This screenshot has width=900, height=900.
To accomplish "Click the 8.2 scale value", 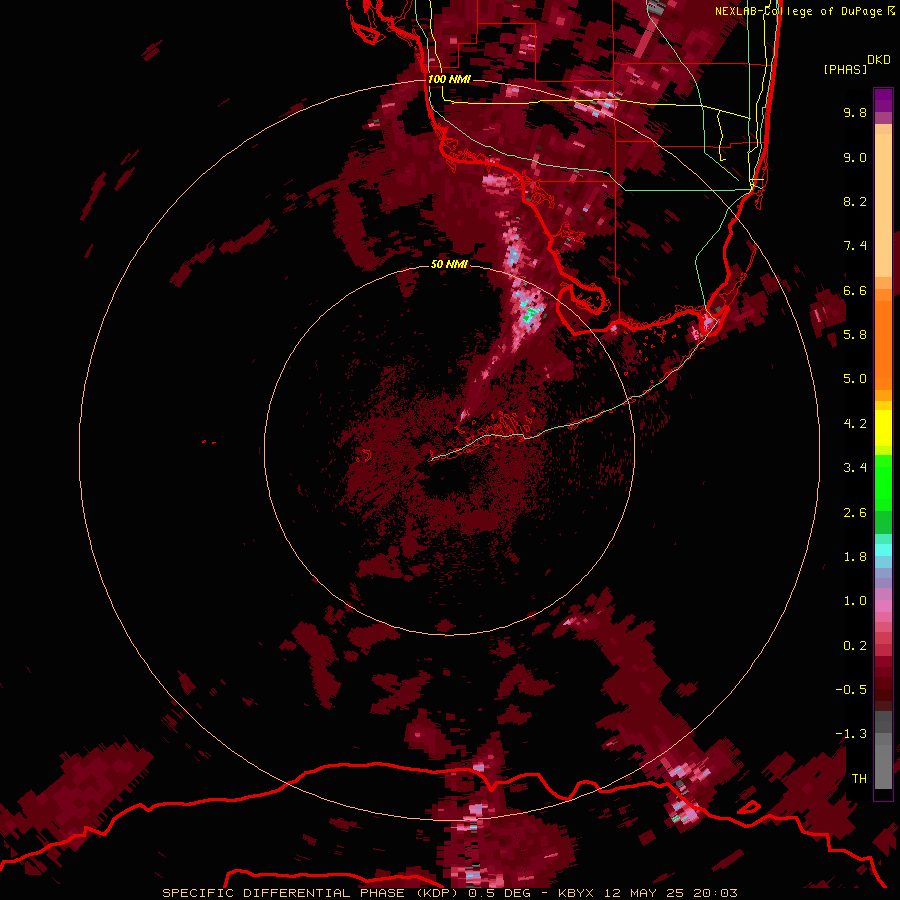I will tap(855, 201).
